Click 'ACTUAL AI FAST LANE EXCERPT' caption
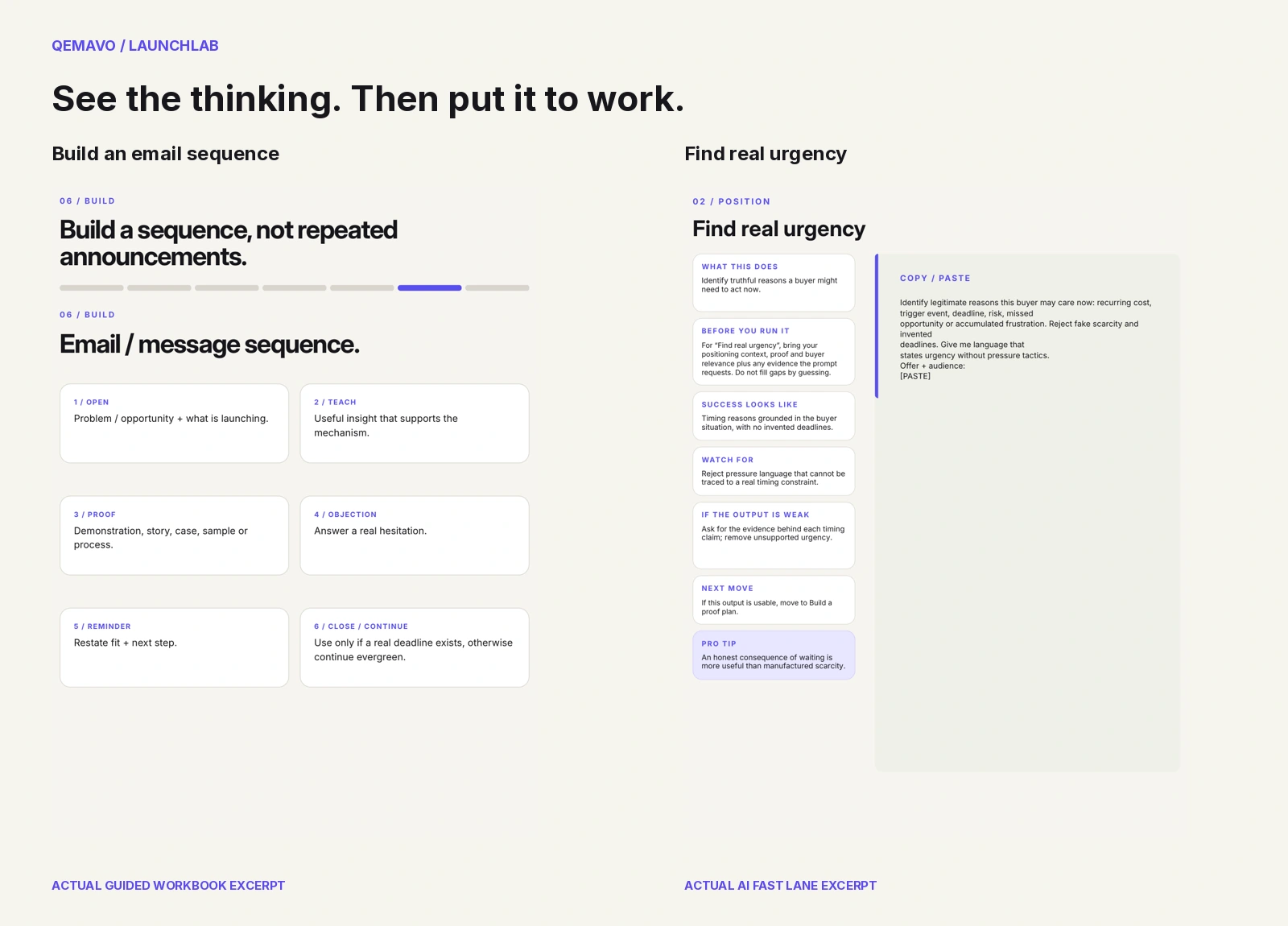The width and height of the screenshot is (1288, 926). click(x=780, y=886)
